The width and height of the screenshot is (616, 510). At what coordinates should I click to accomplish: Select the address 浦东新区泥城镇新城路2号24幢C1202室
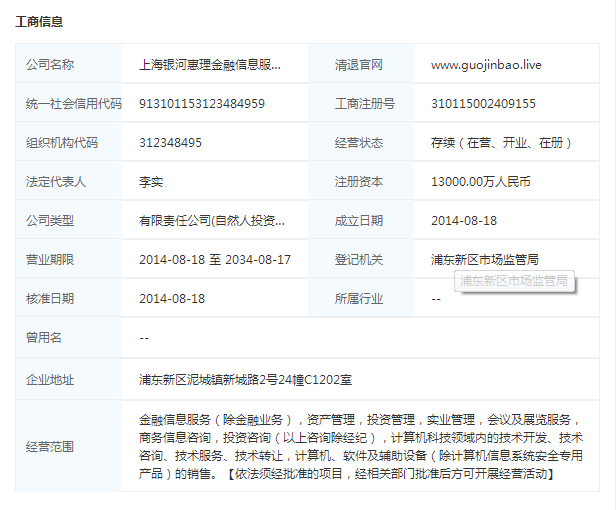pyautogui.click(x=246, y=380)
